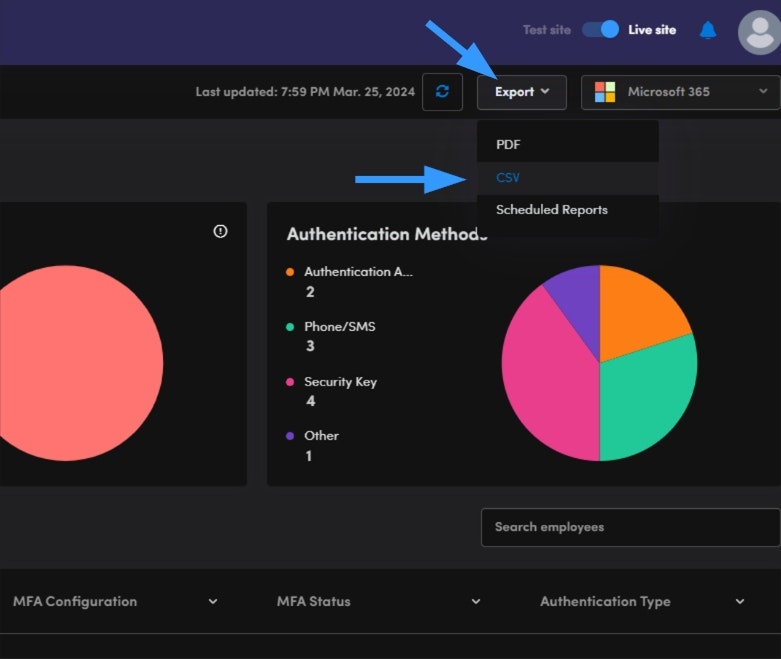The image size is (781, 659).
Task: Open Scheduled Reports menu entry
Action: pos(551,210)
